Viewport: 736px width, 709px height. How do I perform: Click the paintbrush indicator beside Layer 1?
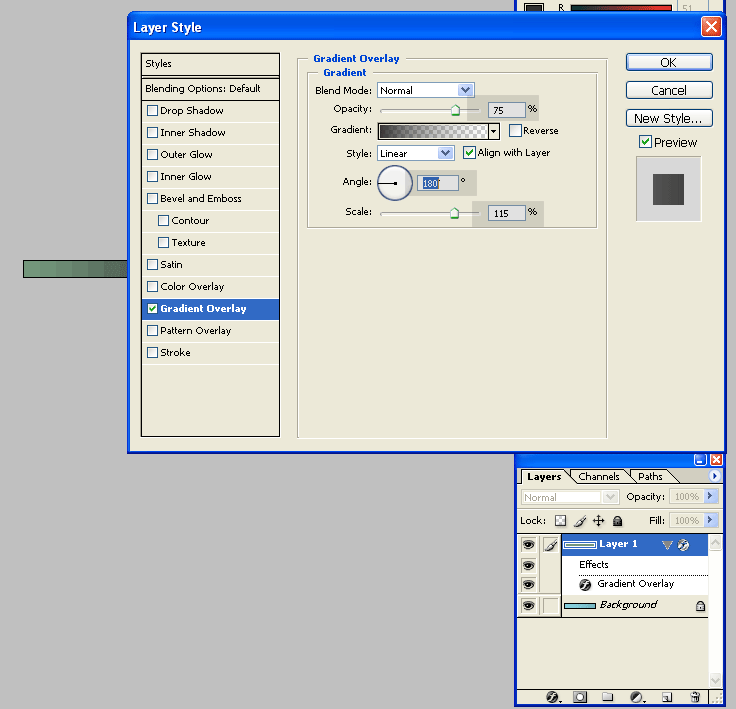[551, 545]
